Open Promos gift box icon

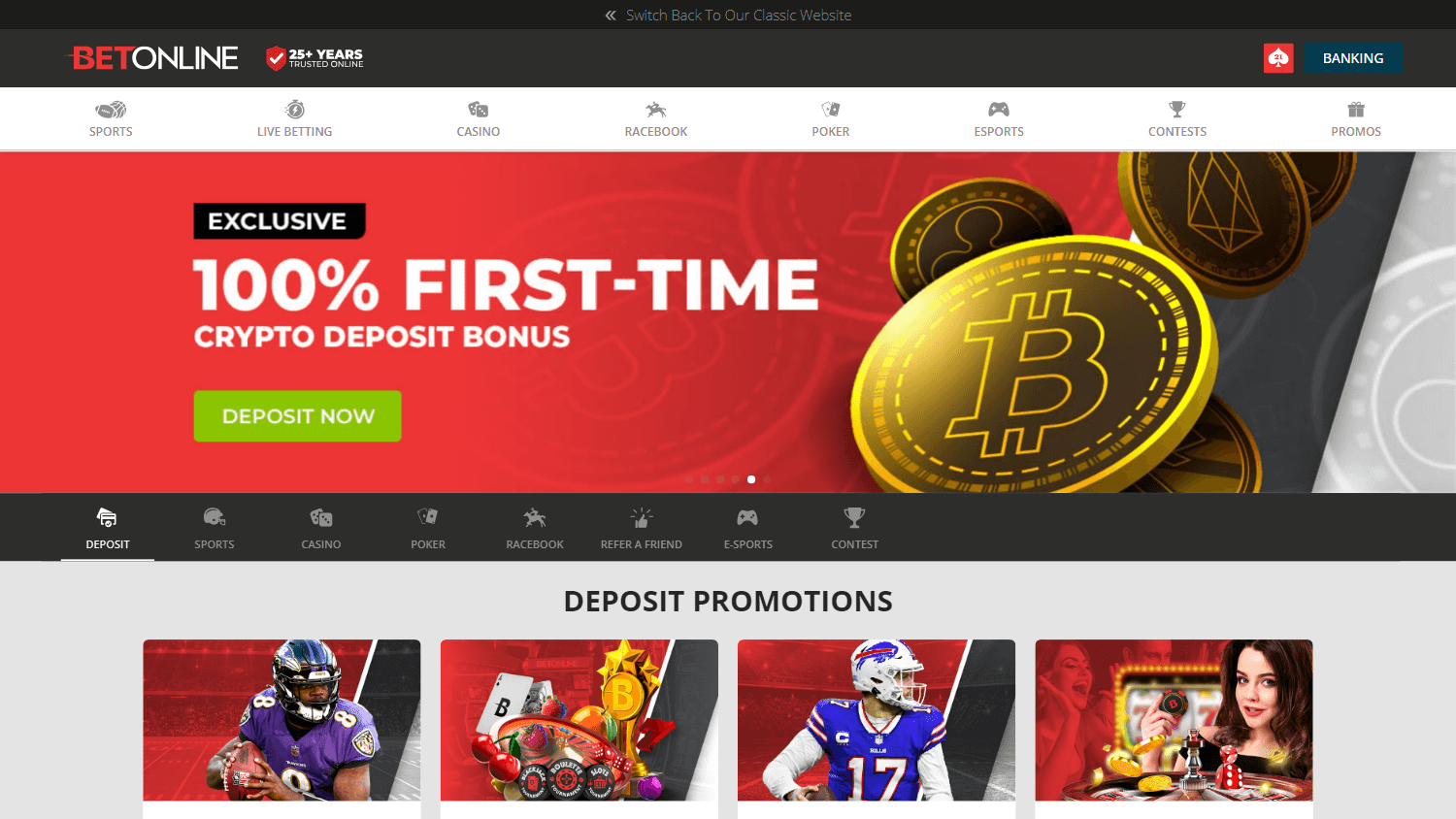1356,110
